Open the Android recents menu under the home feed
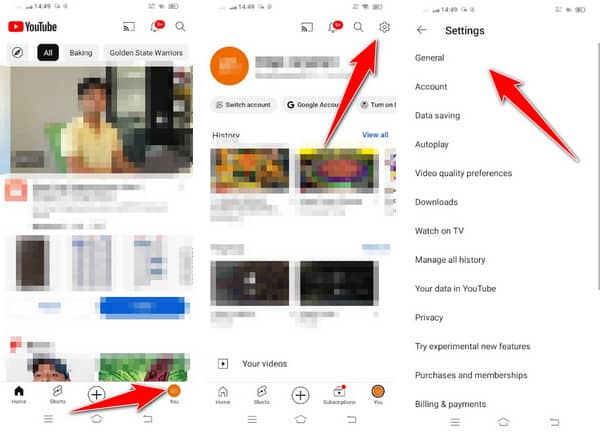 (x=48, y=419)
